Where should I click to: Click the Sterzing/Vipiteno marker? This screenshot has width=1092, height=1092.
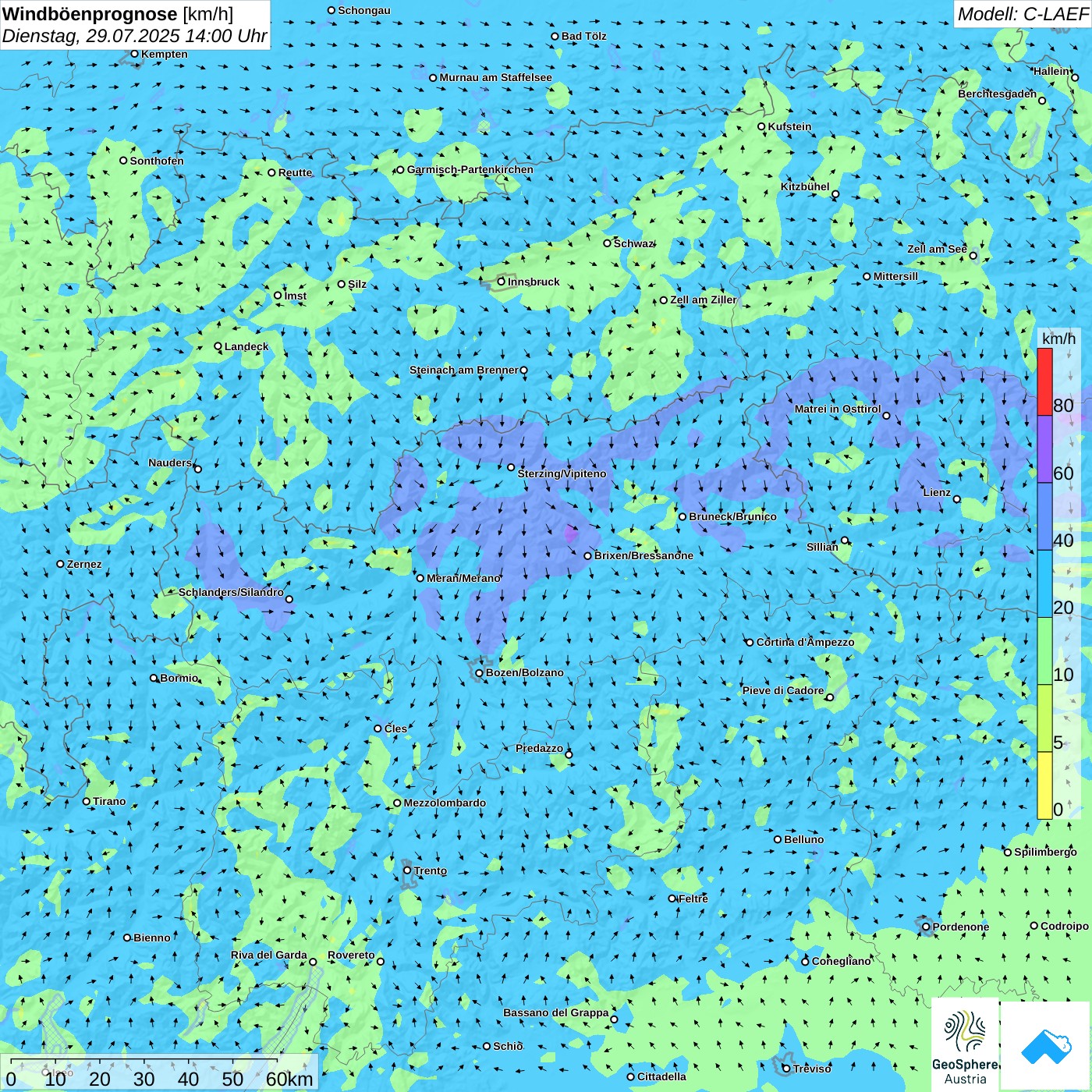tap(511, 467)
